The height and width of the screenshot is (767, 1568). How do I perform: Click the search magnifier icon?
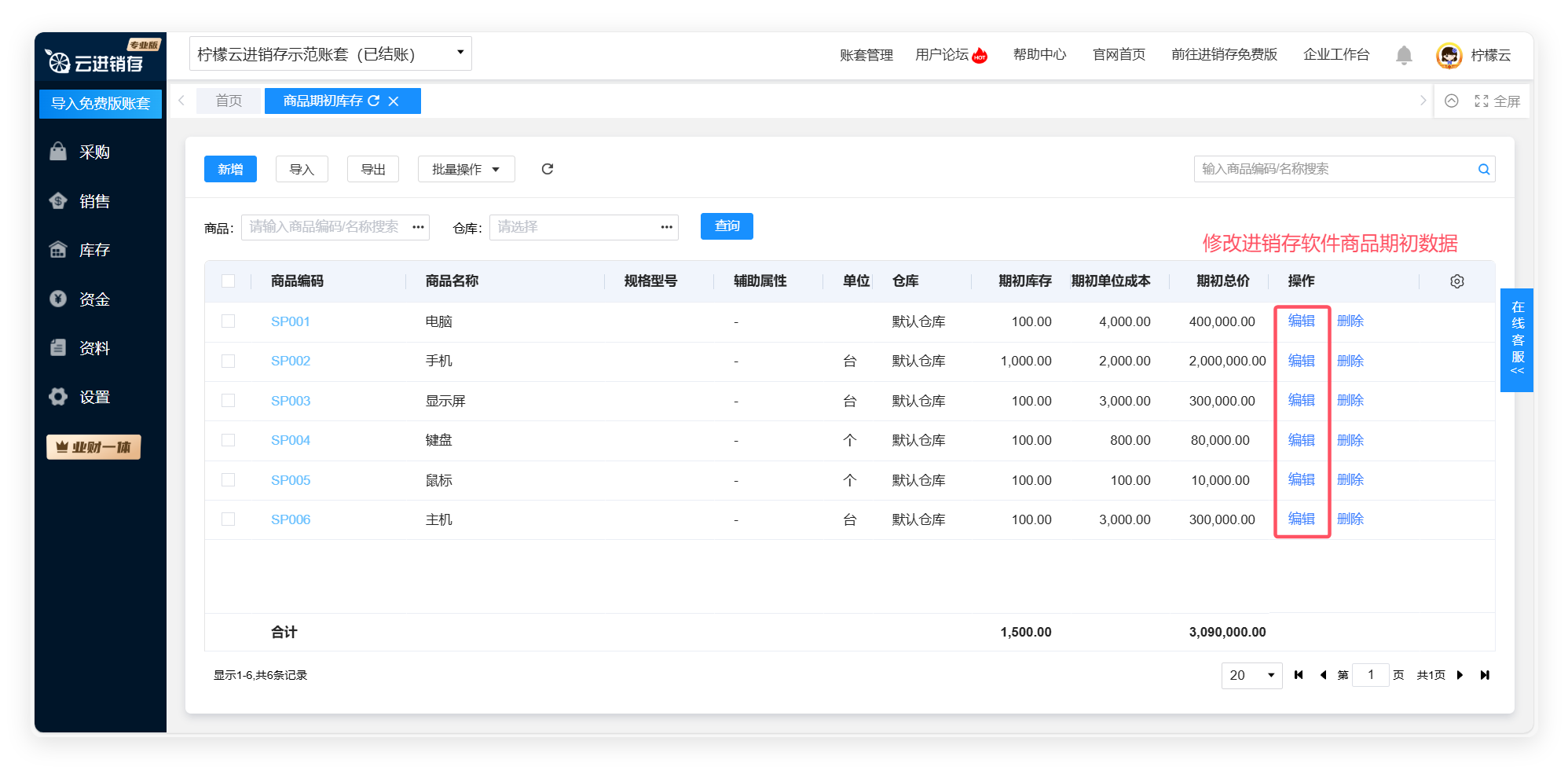[x=1483, y=169]
